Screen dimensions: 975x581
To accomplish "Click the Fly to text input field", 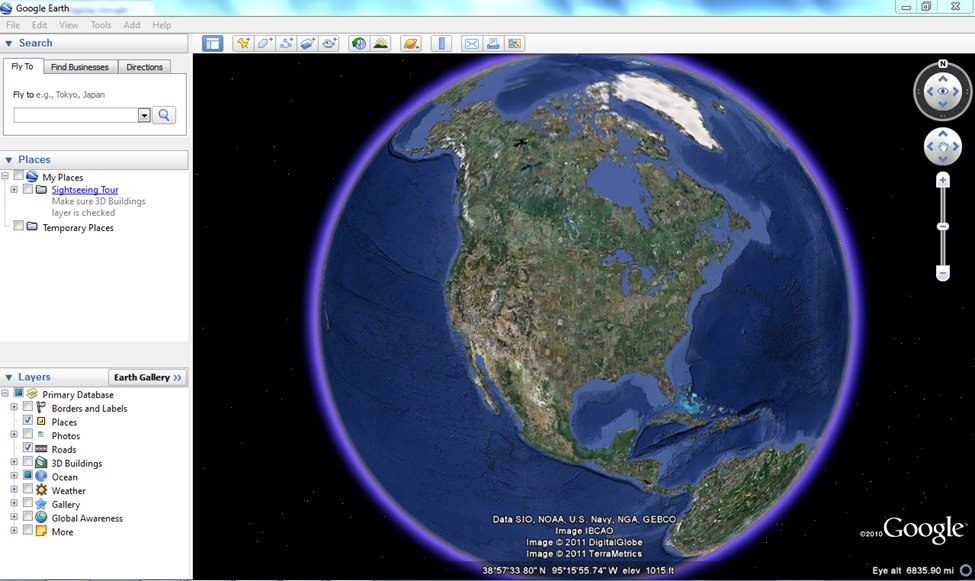I will coord(76,115).
